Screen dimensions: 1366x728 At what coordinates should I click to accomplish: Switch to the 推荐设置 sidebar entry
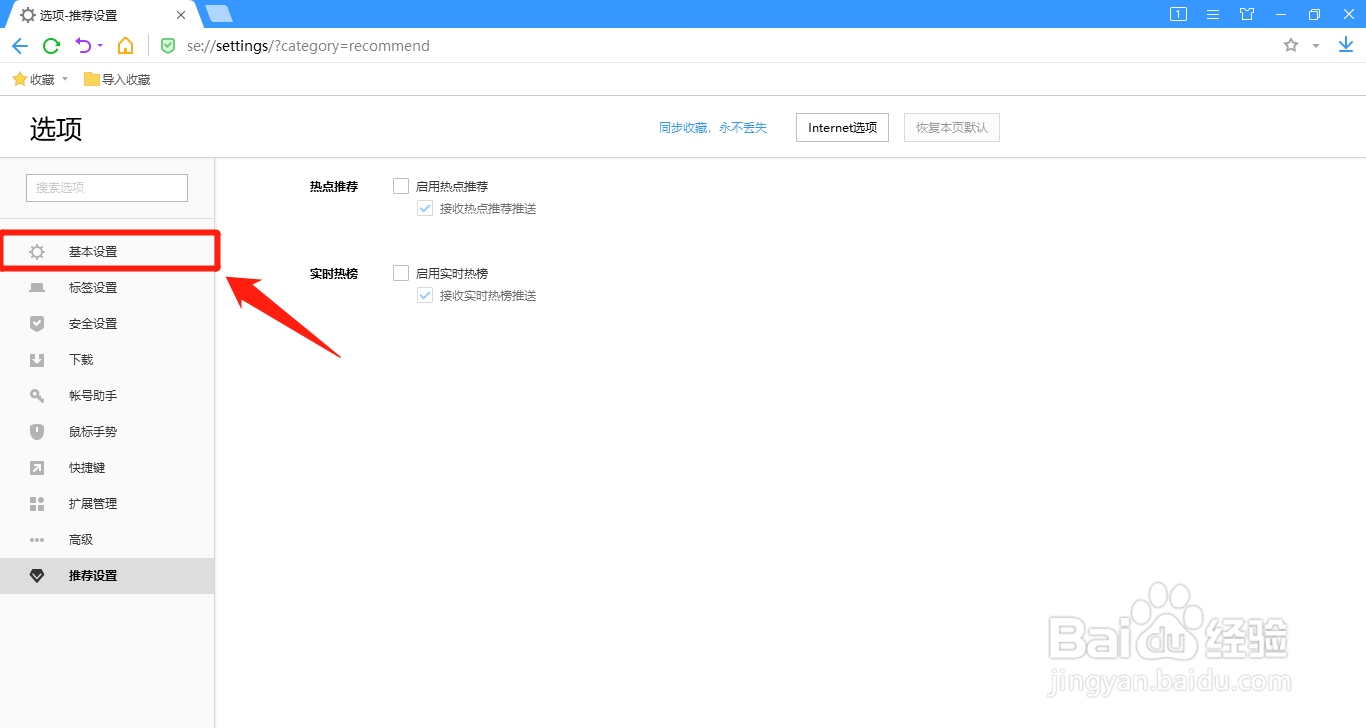click(x=95, y=575)
